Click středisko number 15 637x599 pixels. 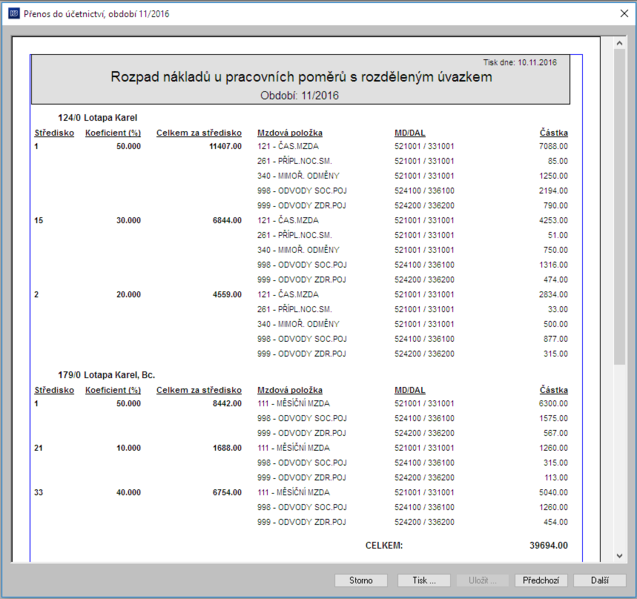click(39, 220)
